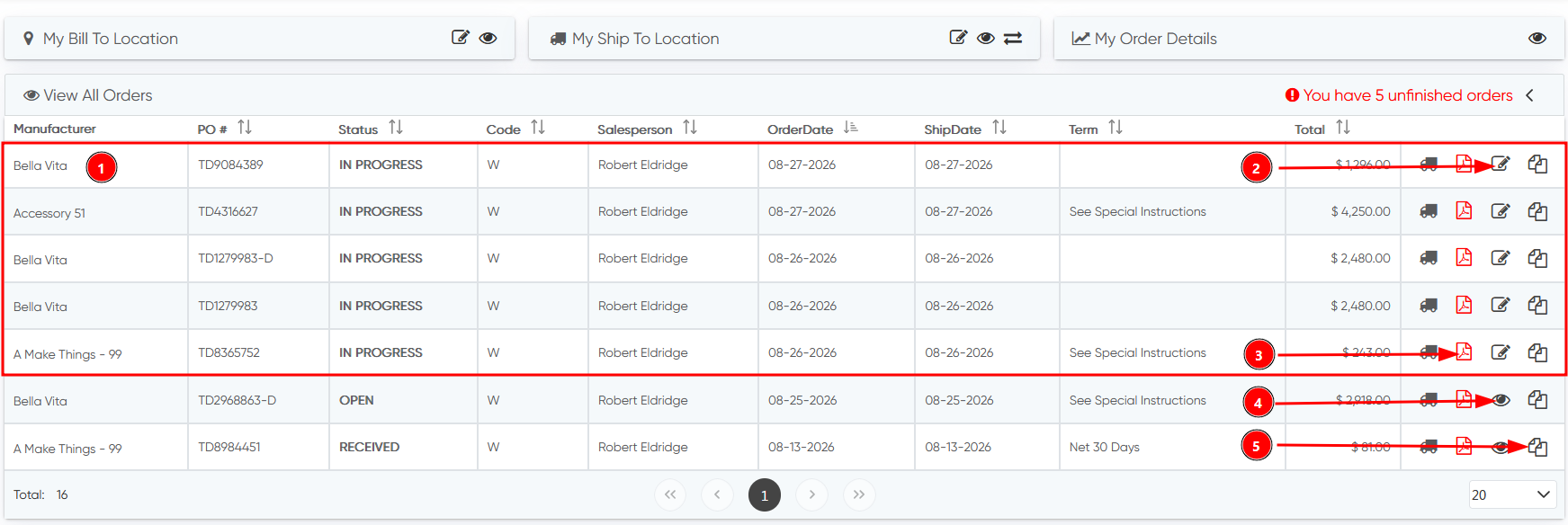This screenshot has width=1568, height=525.
Task: Click the Total: 16 count
Action: (x=40, y=494)
